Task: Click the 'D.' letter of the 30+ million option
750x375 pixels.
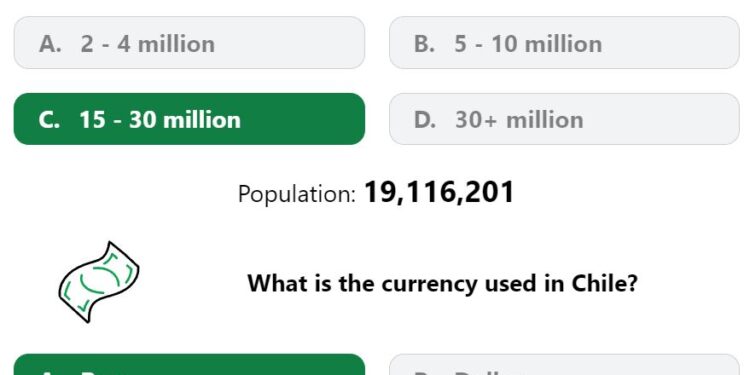Action: [425, 120]
